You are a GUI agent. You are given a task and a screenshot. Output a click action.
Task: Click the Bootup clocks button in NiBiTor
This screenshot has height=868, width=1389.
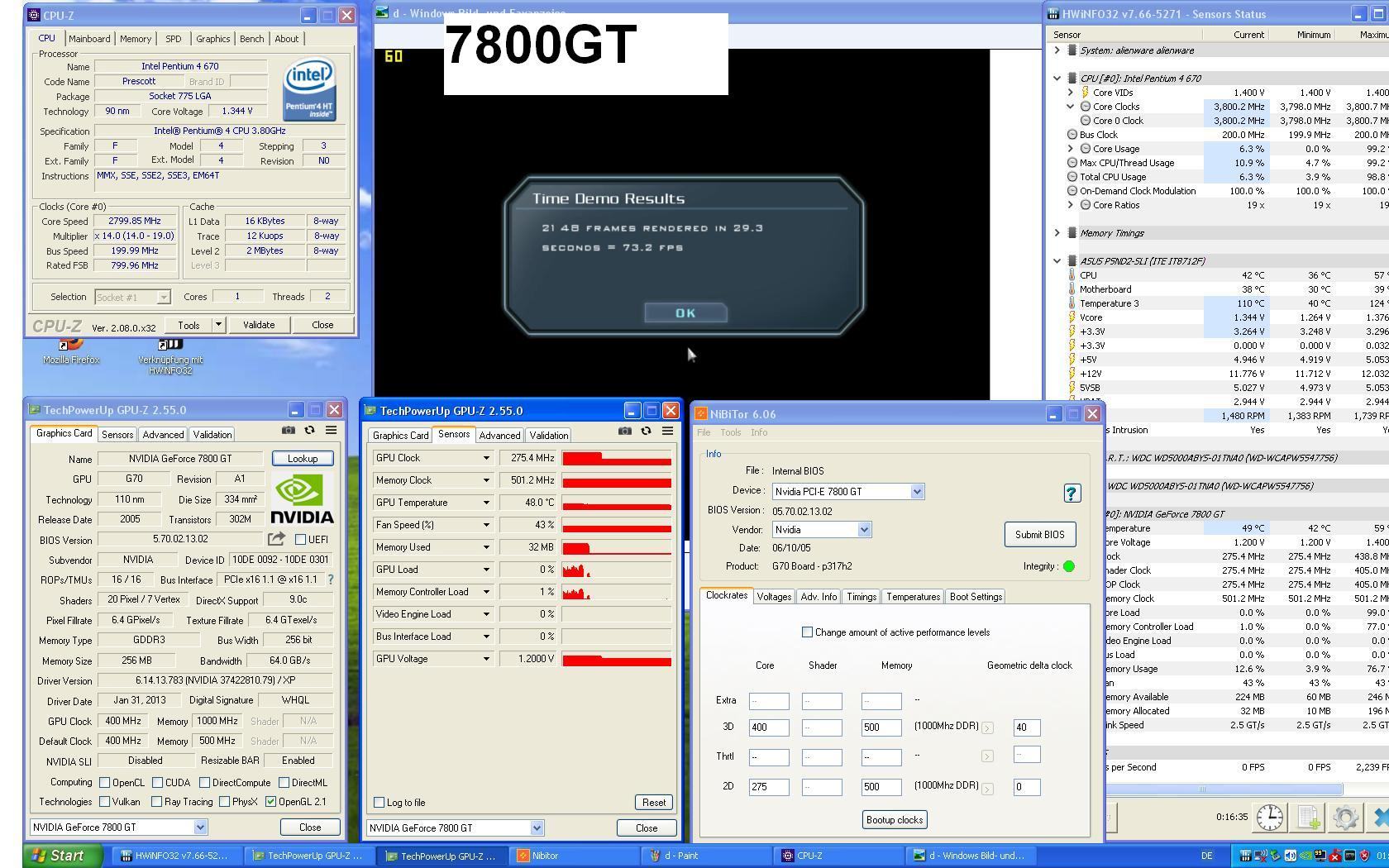pyautogui.click(x=895, y=820)
